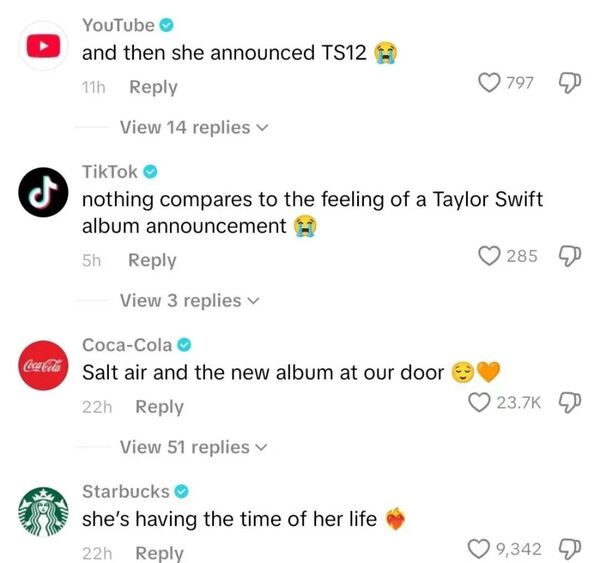Reply to the Starbucks comment
Screen dimensions: 600x563
[x=159, y=553]
